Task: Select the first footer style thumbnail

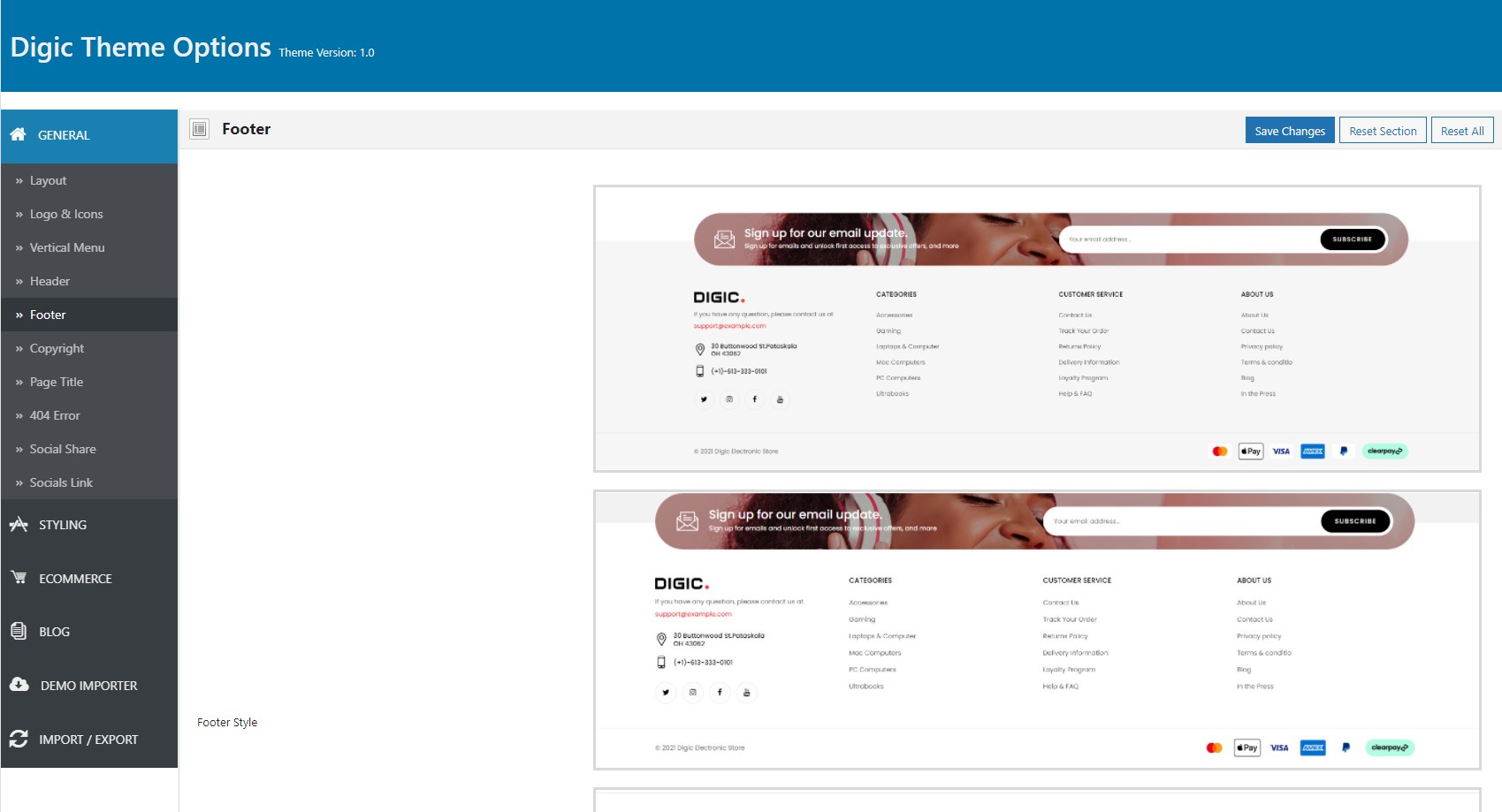Action: coord(1037,329)
